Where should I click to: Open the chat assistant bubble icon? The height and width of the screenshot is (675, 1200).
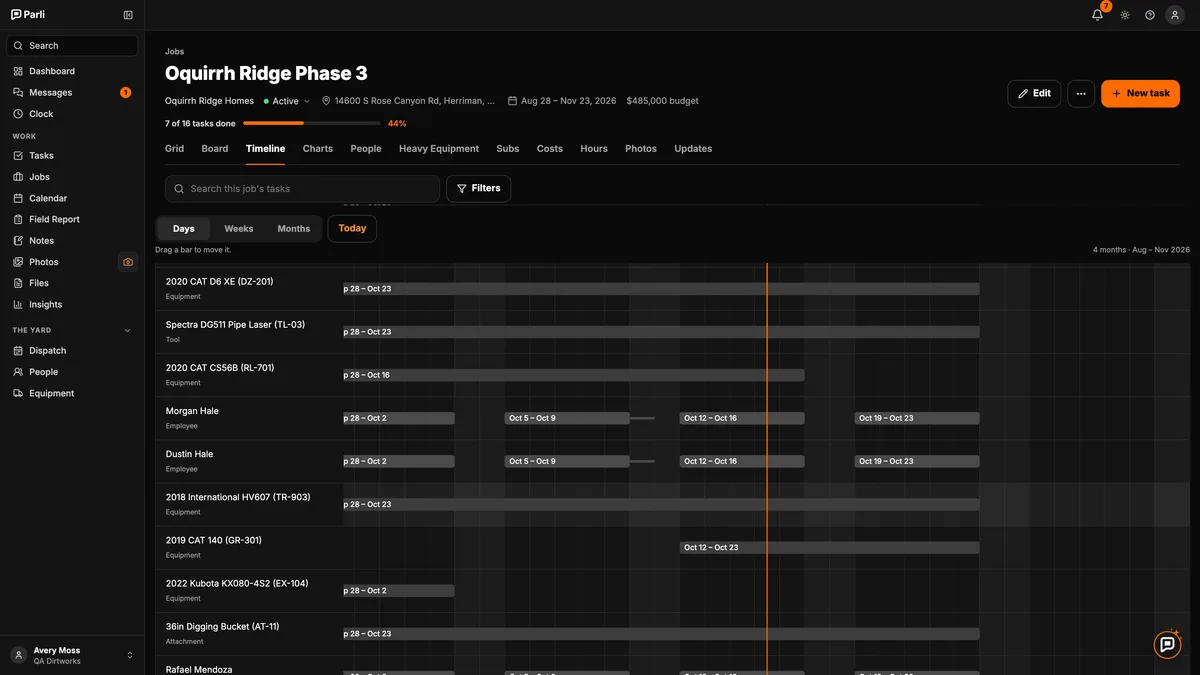[x=1167, y=645]
